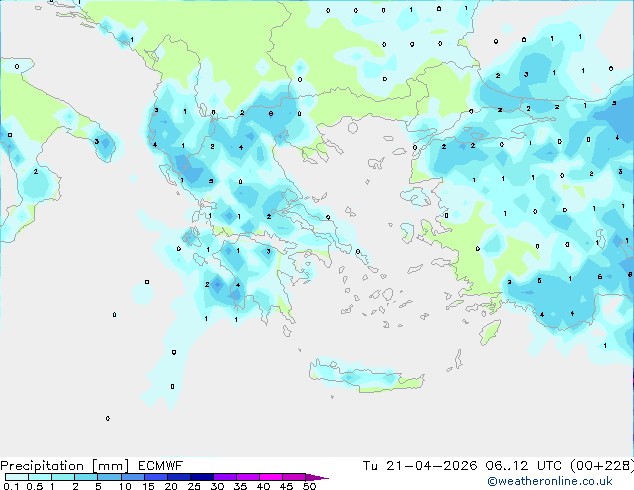Click the '40' legend scale value
This screenshot has height=490, width=634.
[x=263, y=486]
